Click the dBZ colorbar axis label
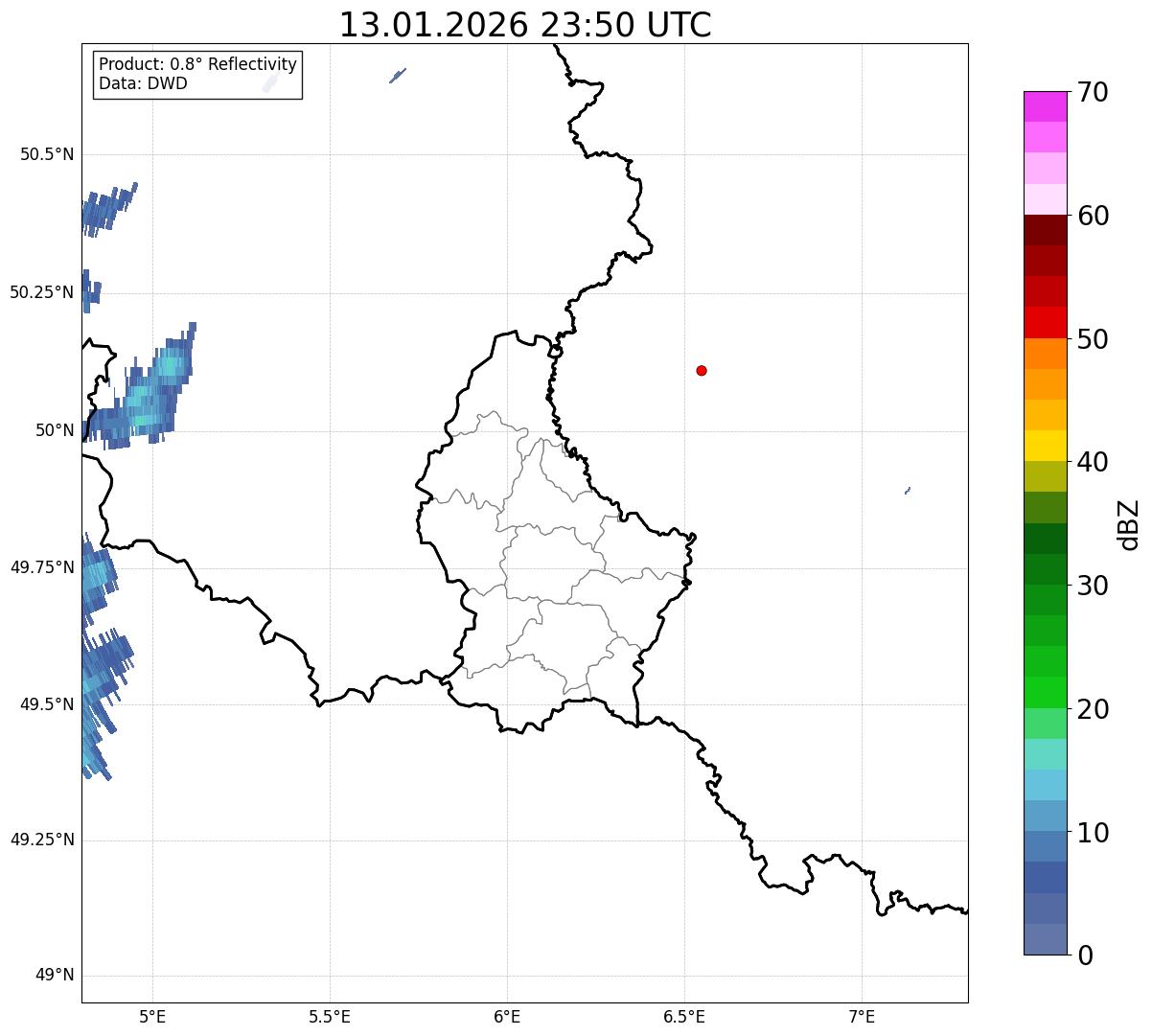 pyautogui.click(x=1129, y=524)
